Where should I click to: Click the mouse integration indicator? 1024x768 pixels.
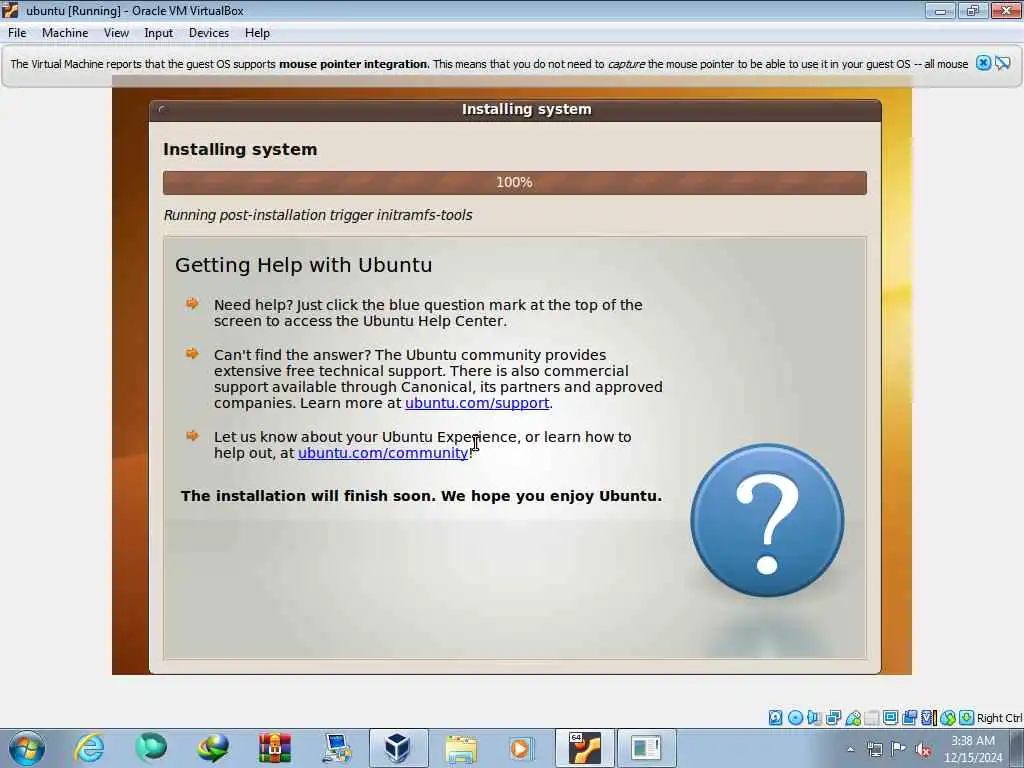click(x=948, y=718)
